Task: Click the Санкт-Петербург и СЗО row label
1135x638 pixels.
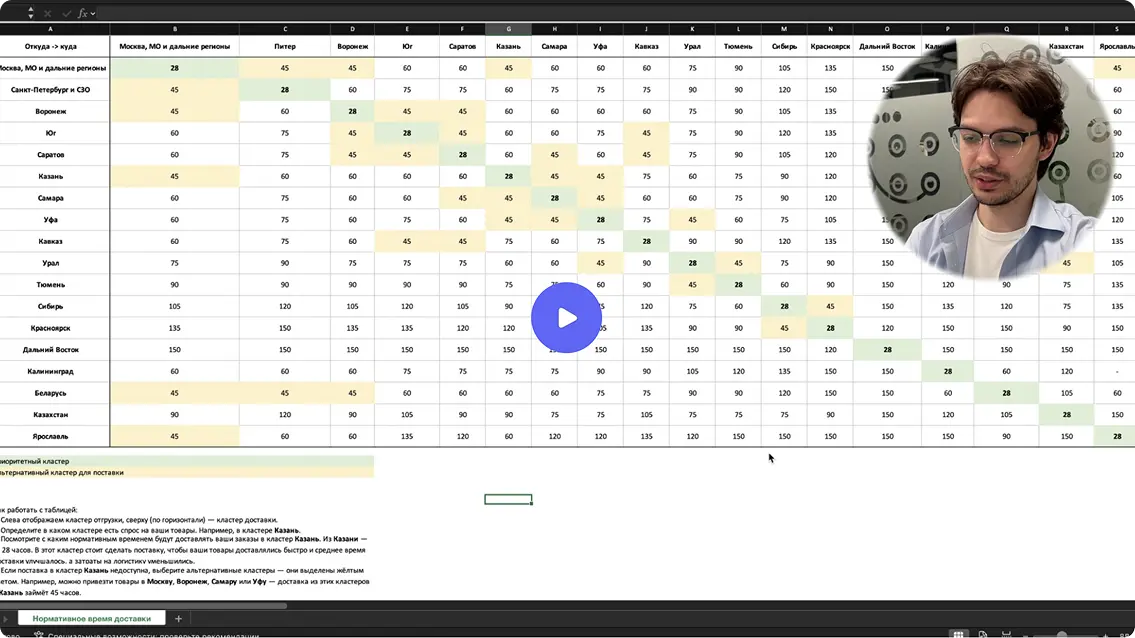Action: (50, 90)
